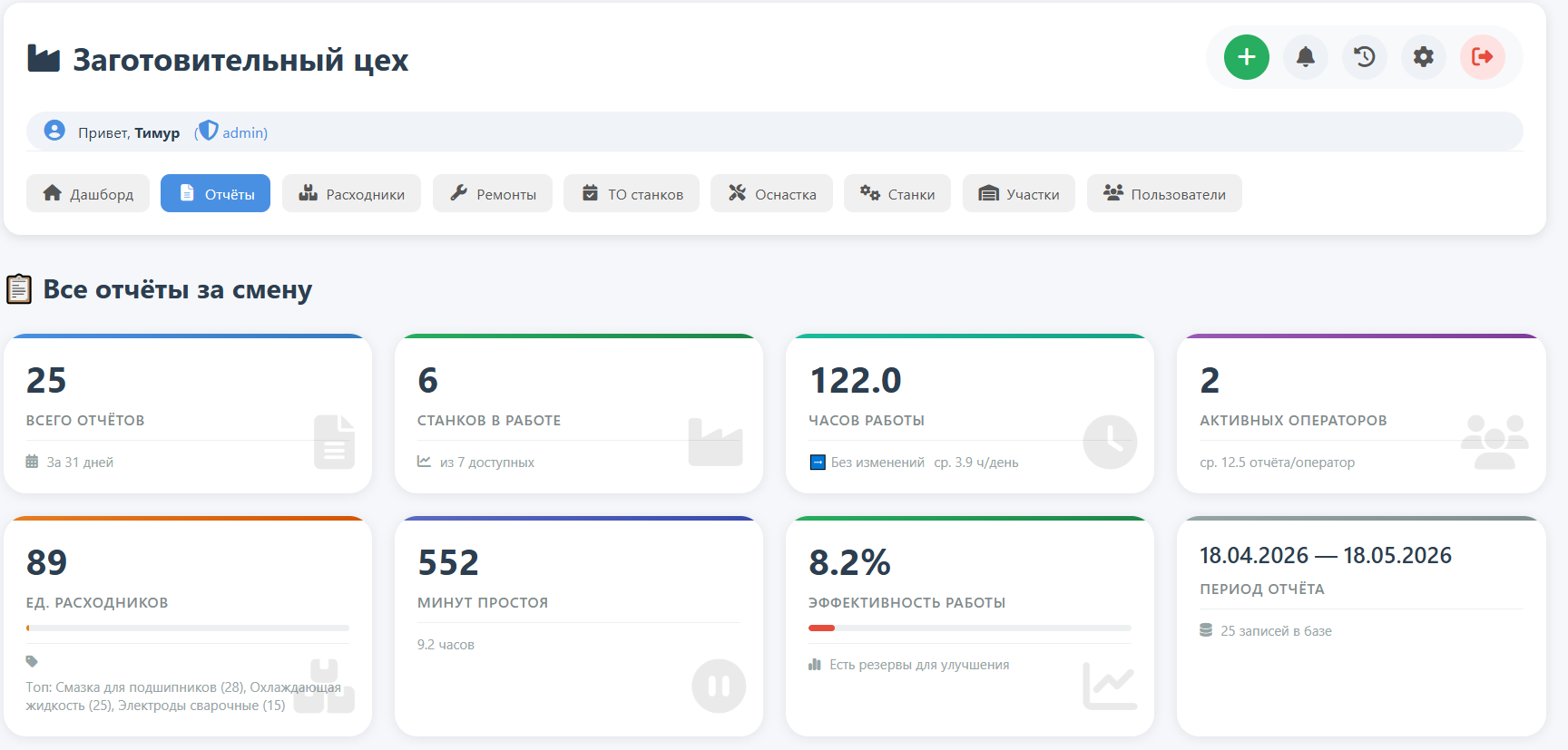The width and height of the screenshot is (1568, 750).
Task: Click the period 18.04.2026 — 18.05.2026 card
Action: click(x=1361, y=627)
